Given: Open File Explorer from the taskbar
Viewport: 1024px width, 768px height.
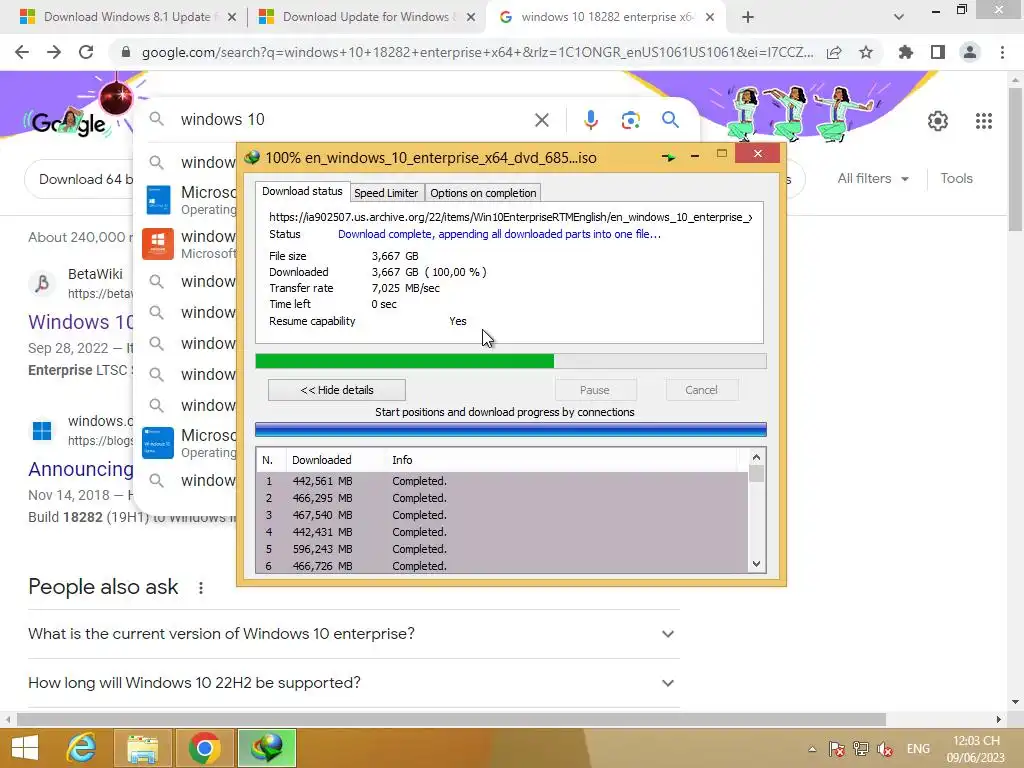Looking at the screenshot, I should click(x=143, y=748).
